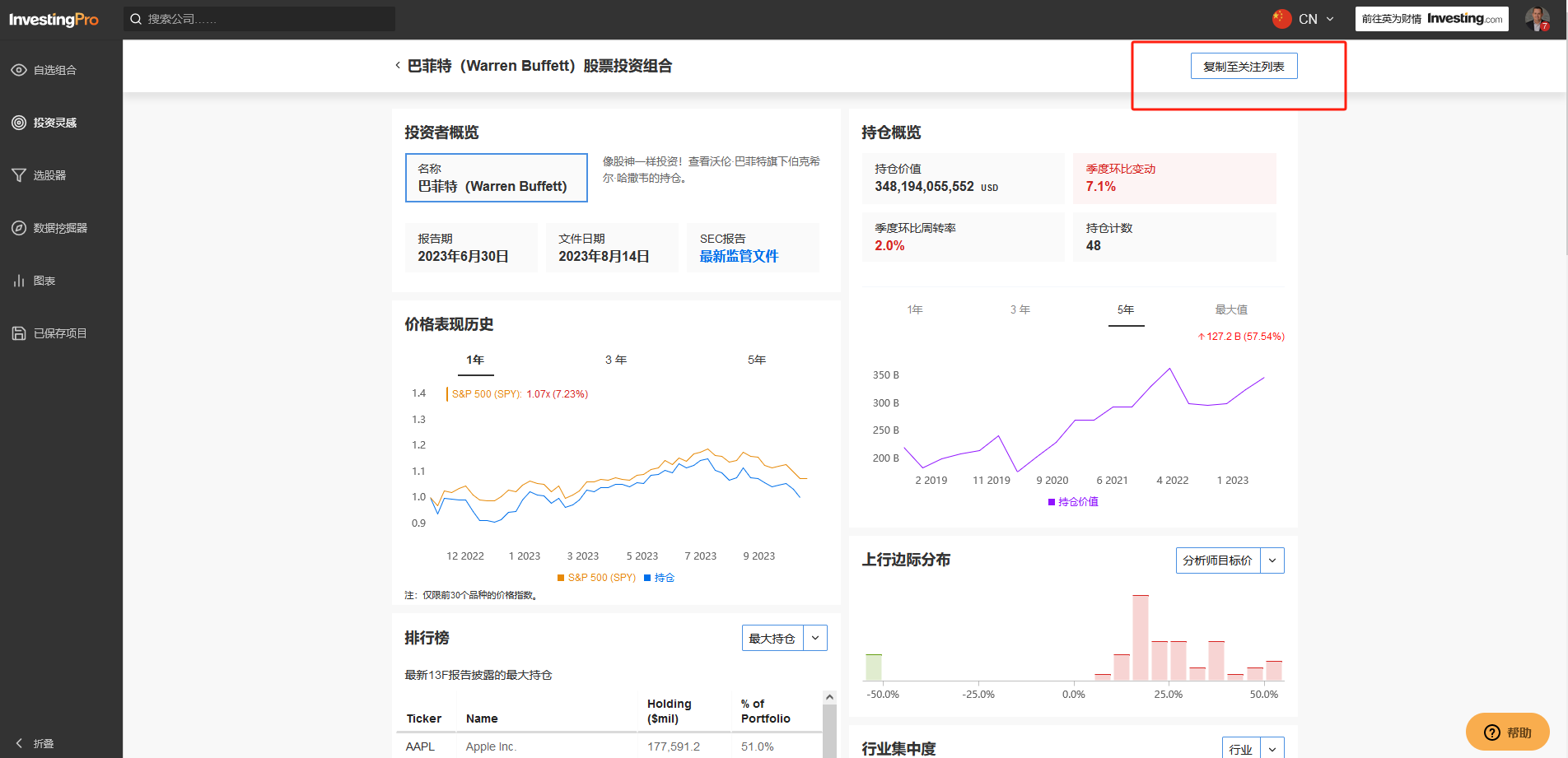Open the user profile avatar
This screenshot has height=758, width=1568.
[1537, 19]
